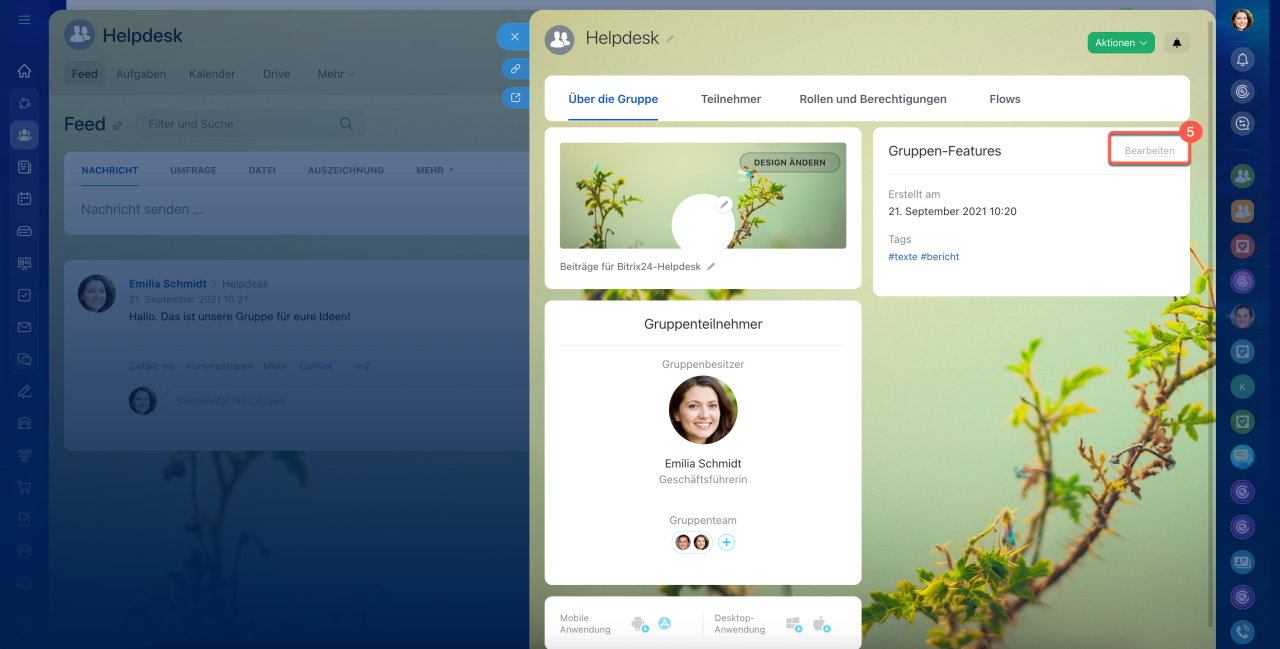Toggle the group notification bell

[x=1177, y=43]
